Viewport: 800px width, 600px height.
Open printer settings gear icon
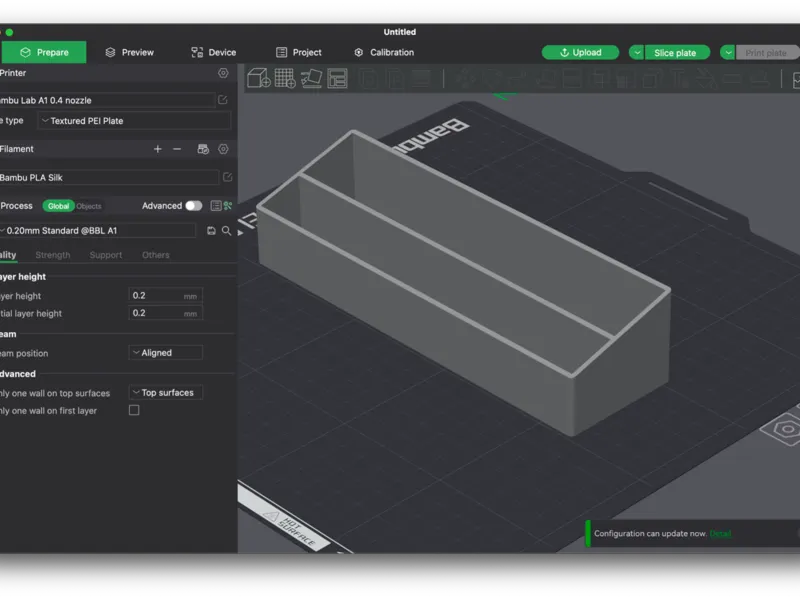[x=223, y=73]
